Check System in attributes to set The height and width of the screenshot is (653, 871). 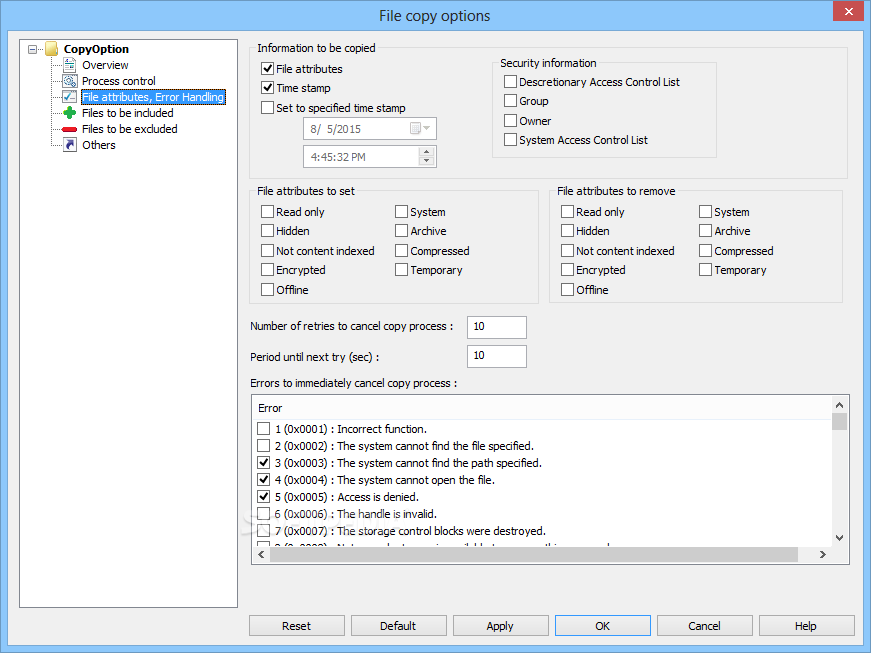point(401,212)
